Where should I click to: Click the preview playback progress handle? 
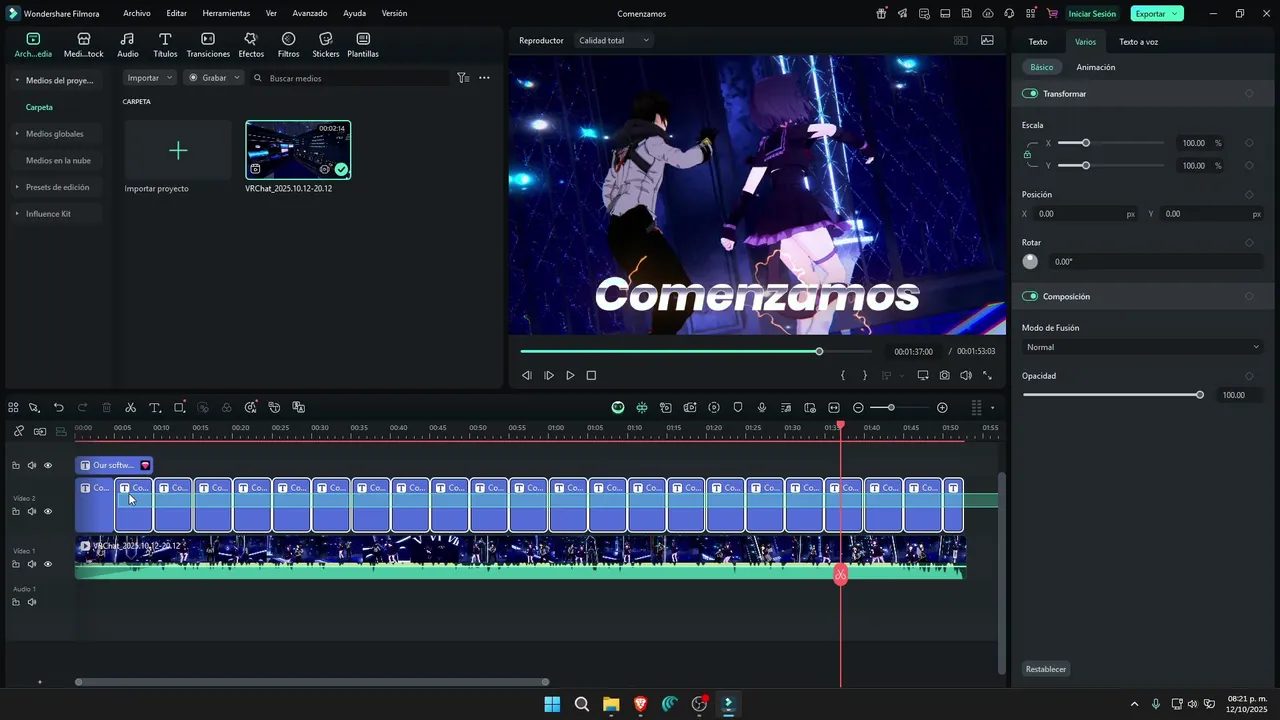click(x=819, y=351)
